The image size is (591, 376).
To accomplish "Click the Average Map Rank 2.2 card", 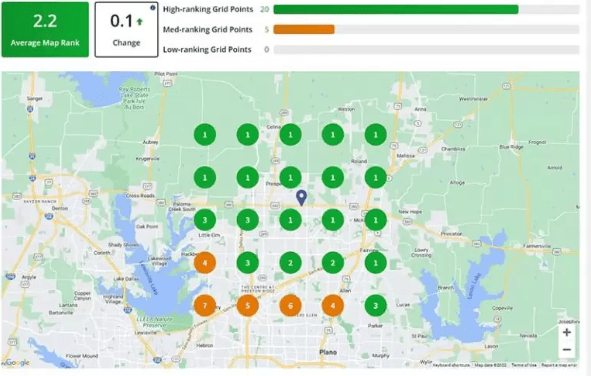I will tap(45, 30).
